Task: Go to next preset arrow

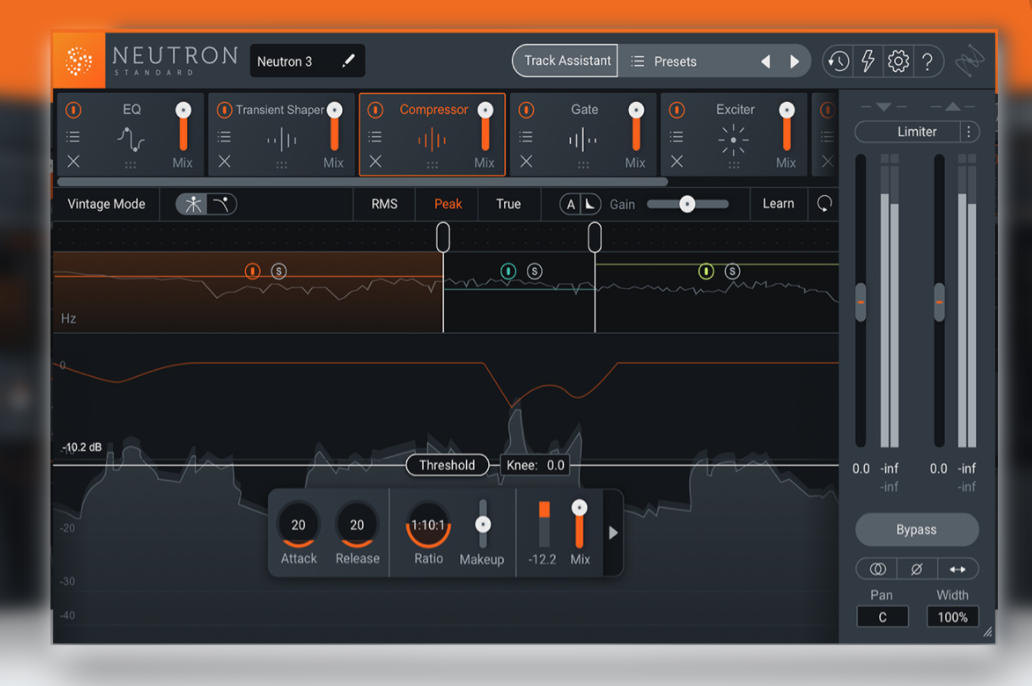Action: coord(794,61)
